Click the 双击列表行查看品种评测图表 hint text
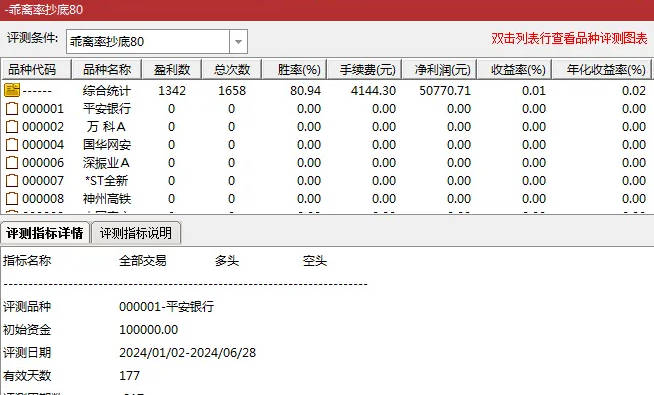654x395 pixels. click(569, 38)
